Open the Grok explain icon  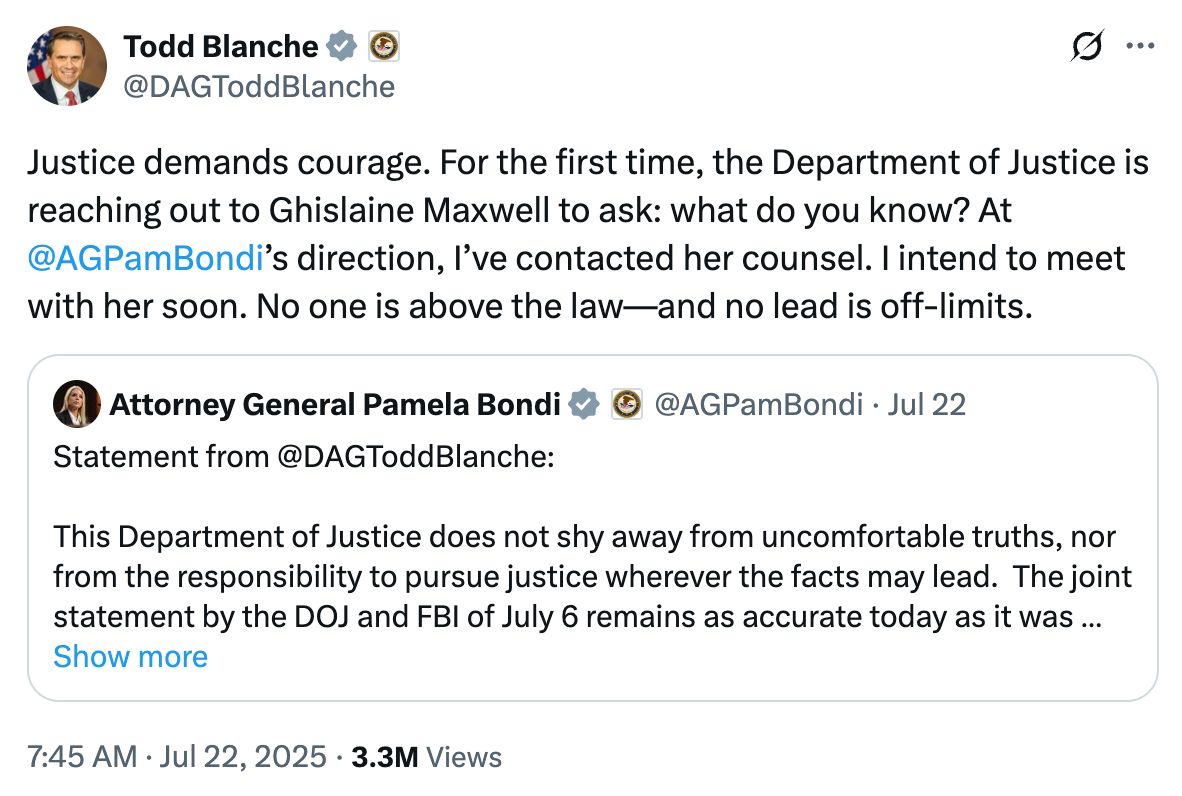coord(1087,47)
